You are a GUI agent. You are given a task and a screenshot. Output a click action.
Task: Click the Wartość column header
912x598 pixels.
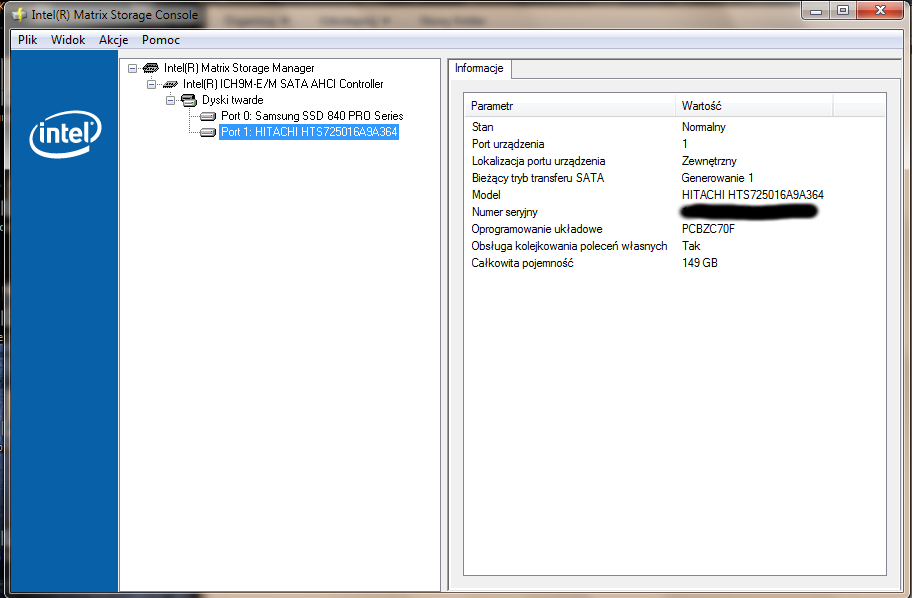point(754,106)
